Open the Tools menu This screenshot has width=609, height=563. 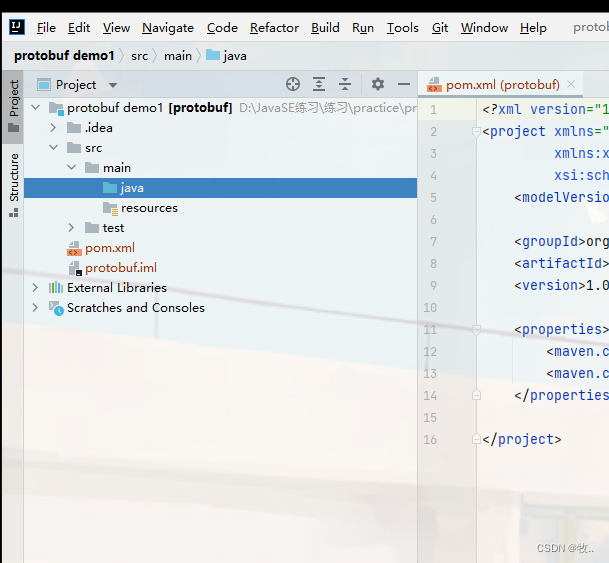pos(402,28)
